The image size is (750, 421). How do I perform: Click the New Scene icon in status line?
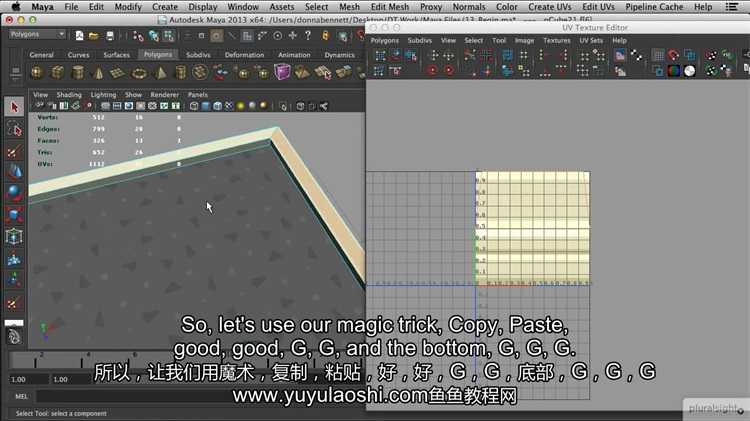(79, 35)
